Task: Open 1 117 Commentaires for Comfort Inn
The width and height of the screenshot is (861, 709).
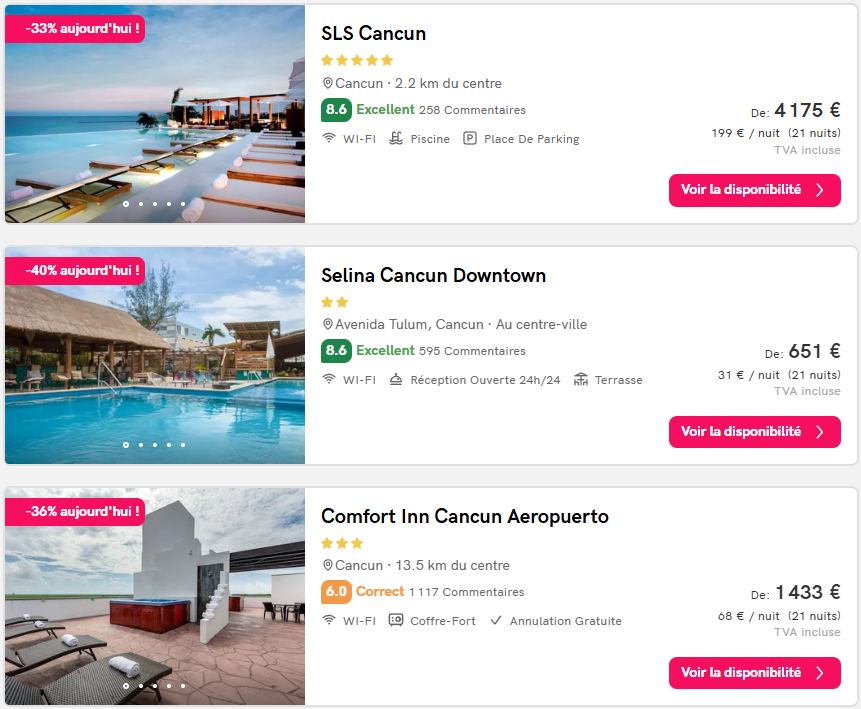Action: tap(466, 592)
